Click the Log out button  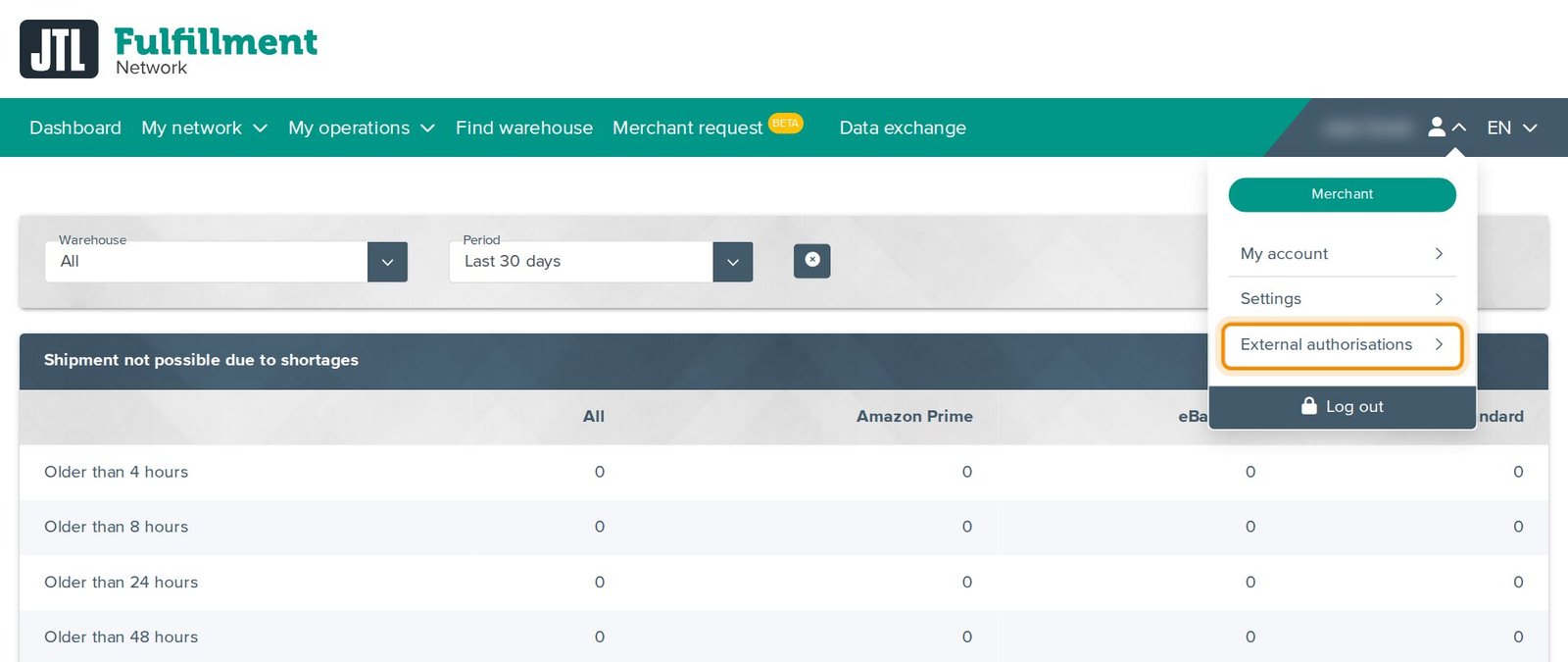coord(1343,407)
